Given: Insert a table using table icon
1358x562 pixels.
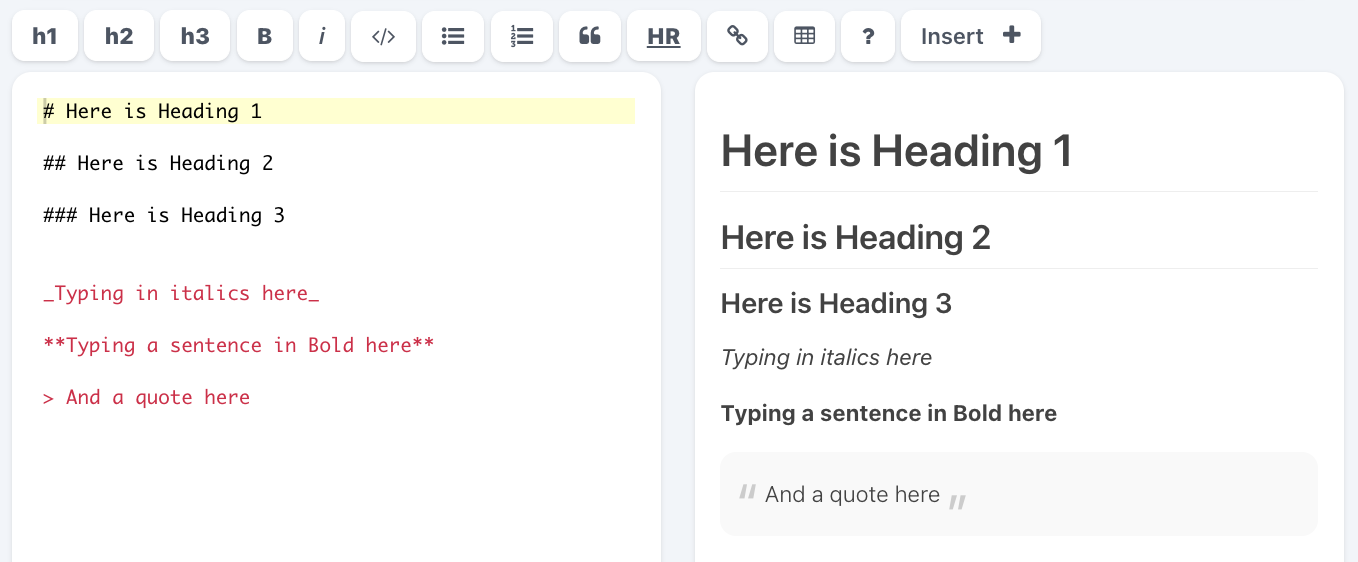Looking at the screenshot, I should (x=804, y=37).
